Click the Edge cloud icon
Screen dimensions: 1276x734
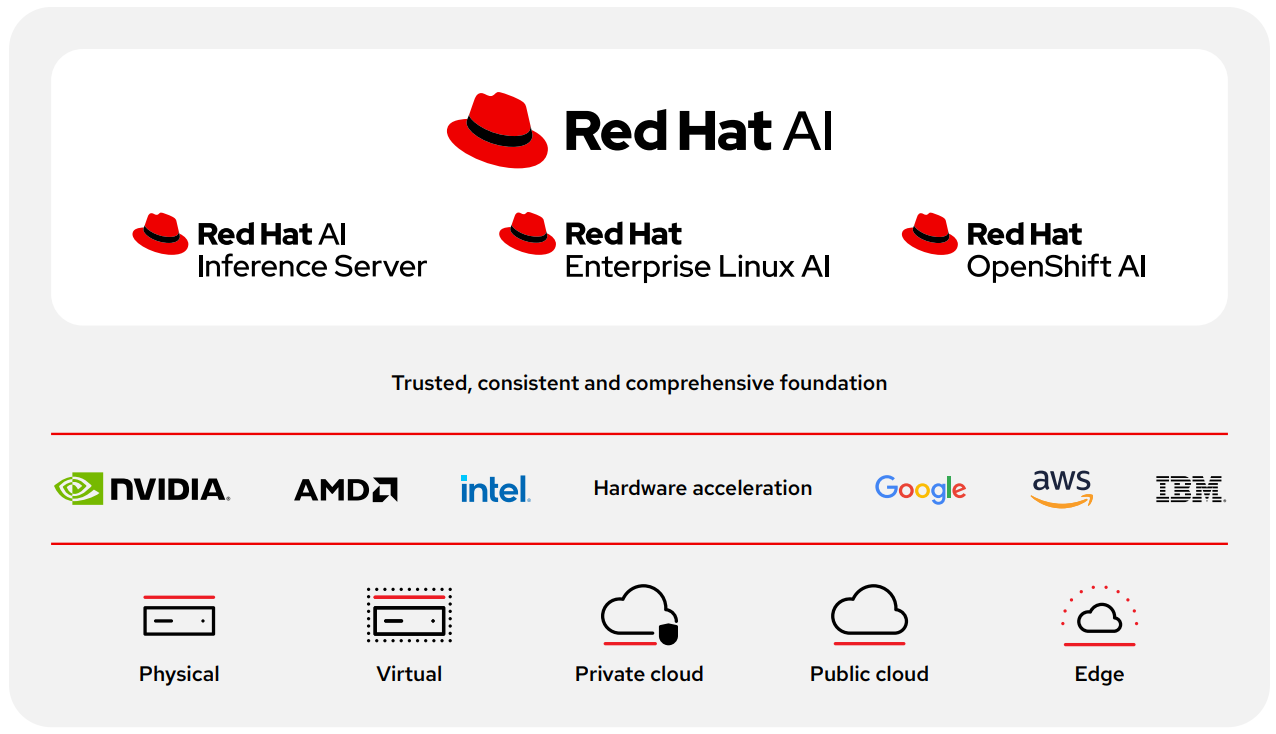[1099, 616]
